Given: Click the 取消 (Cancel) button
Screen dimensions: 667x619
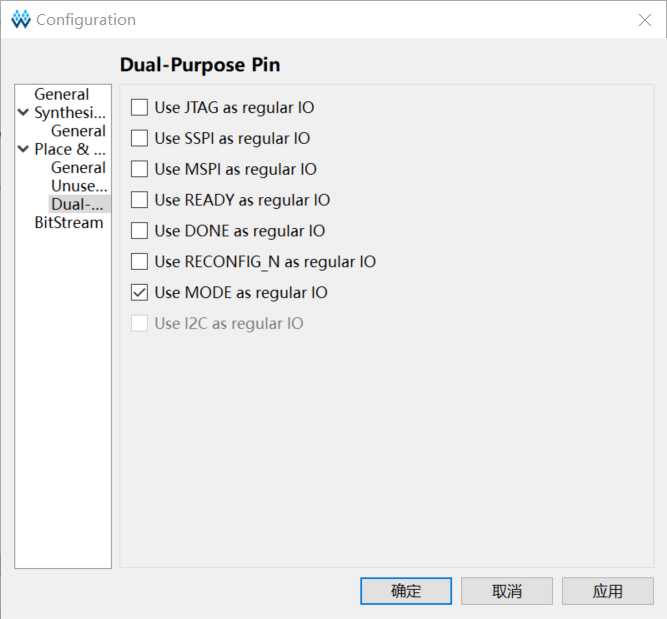Looking at the screenshot, I should click(x=507, y=591).
